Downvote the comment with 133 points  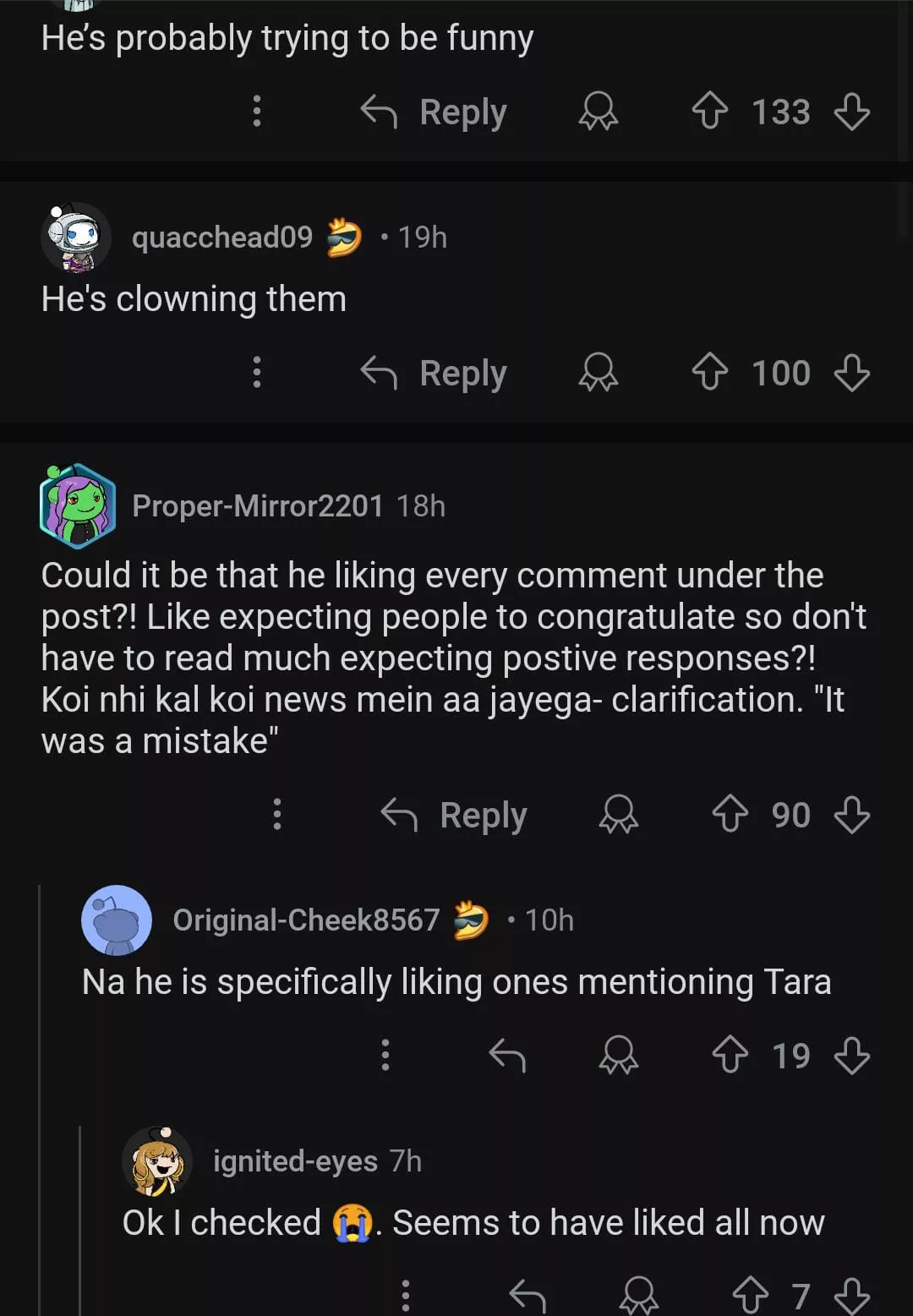tap(851, 112)
